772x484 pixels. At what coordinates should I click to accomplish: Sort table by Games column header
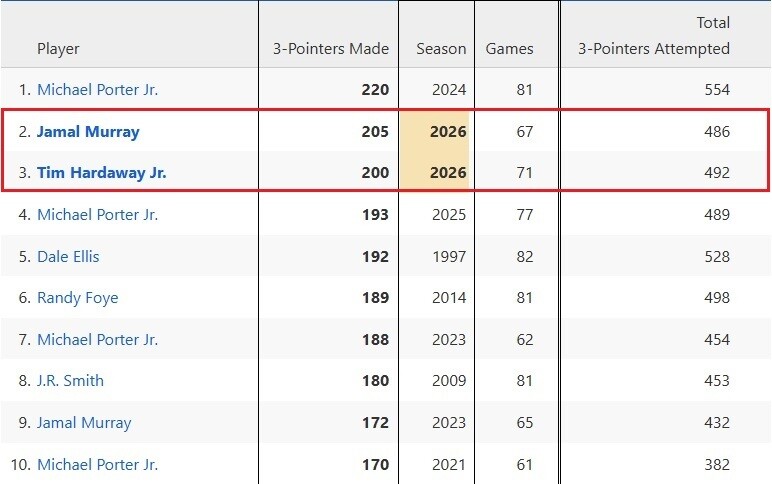(x=509, y=49)
